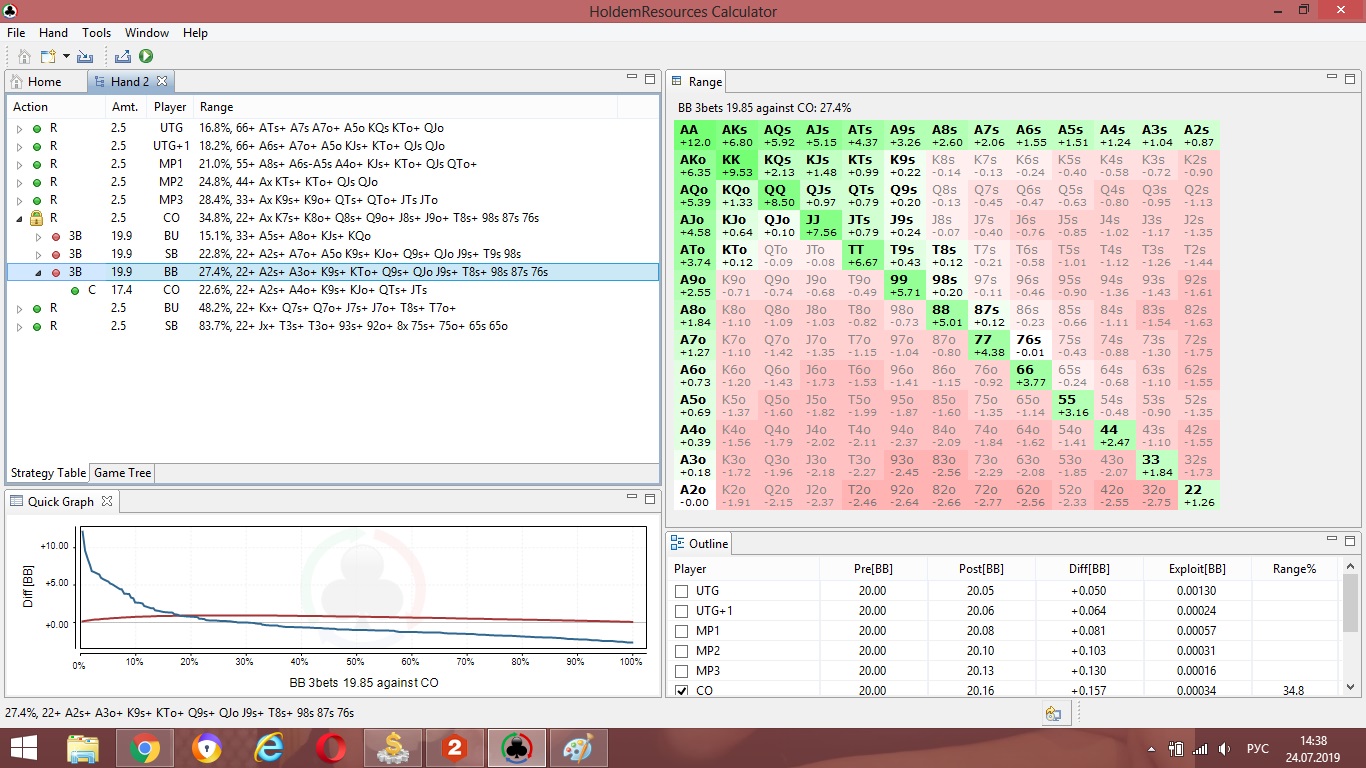The width and height of the screenshot is (1366, 768).
Task: Expand the BU 3B 19.9 row
Action: click(x=38, y=236)
